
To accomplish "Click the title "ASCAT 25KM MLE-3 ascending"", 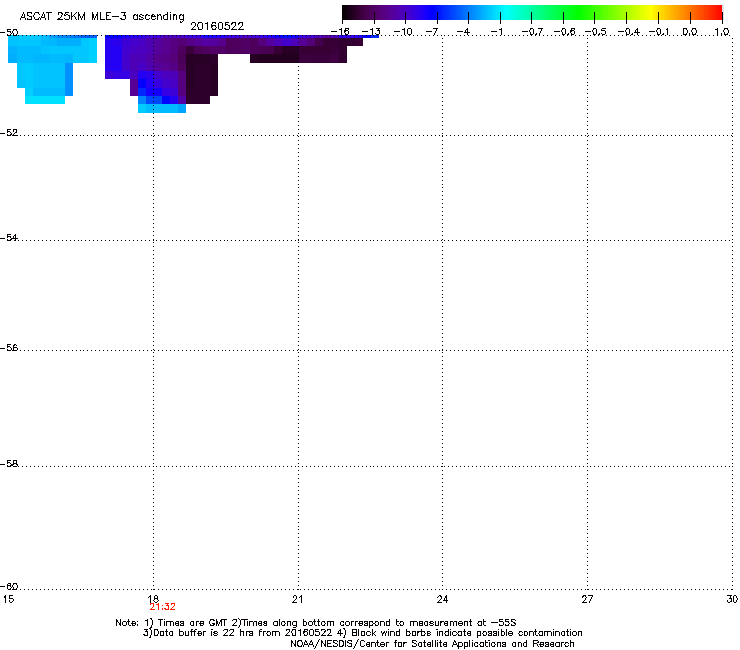I will (x=102, y=17).
